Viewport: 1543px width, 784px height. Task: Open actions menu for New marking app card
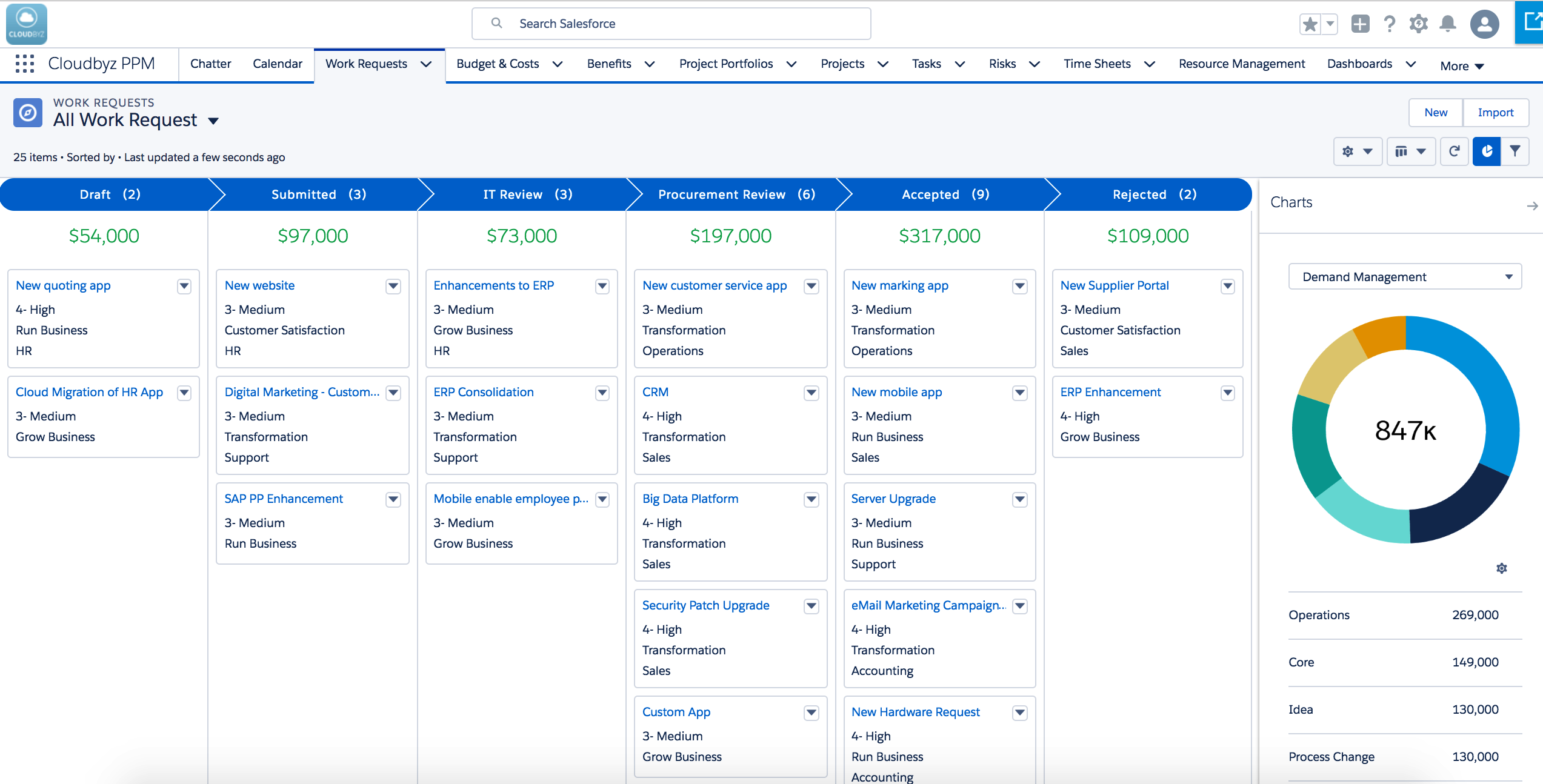click(1021, 286)
